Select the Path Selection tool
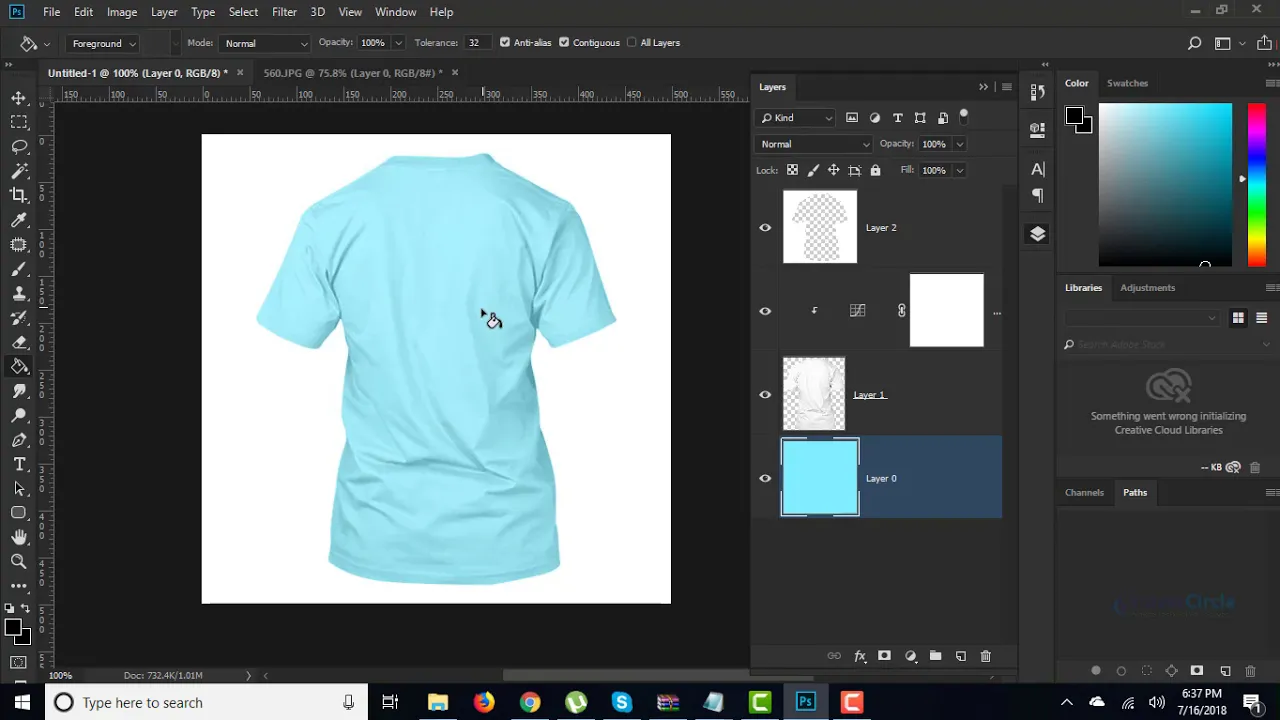Image resolution: width=1280 pixels, height=720 pixels. pos(18,489)
